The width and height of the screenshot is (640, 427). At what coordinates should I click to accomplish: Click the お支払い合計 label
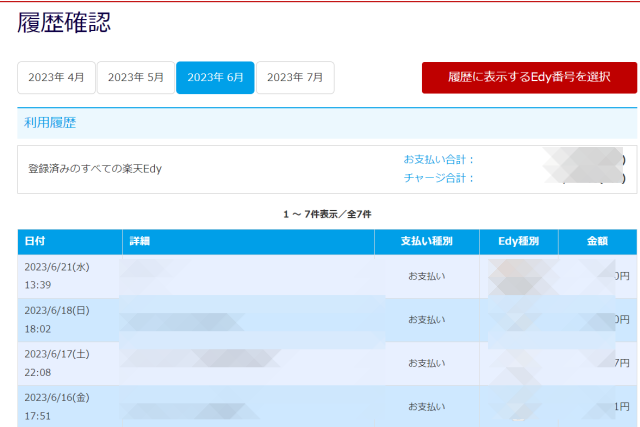point(439,159)
